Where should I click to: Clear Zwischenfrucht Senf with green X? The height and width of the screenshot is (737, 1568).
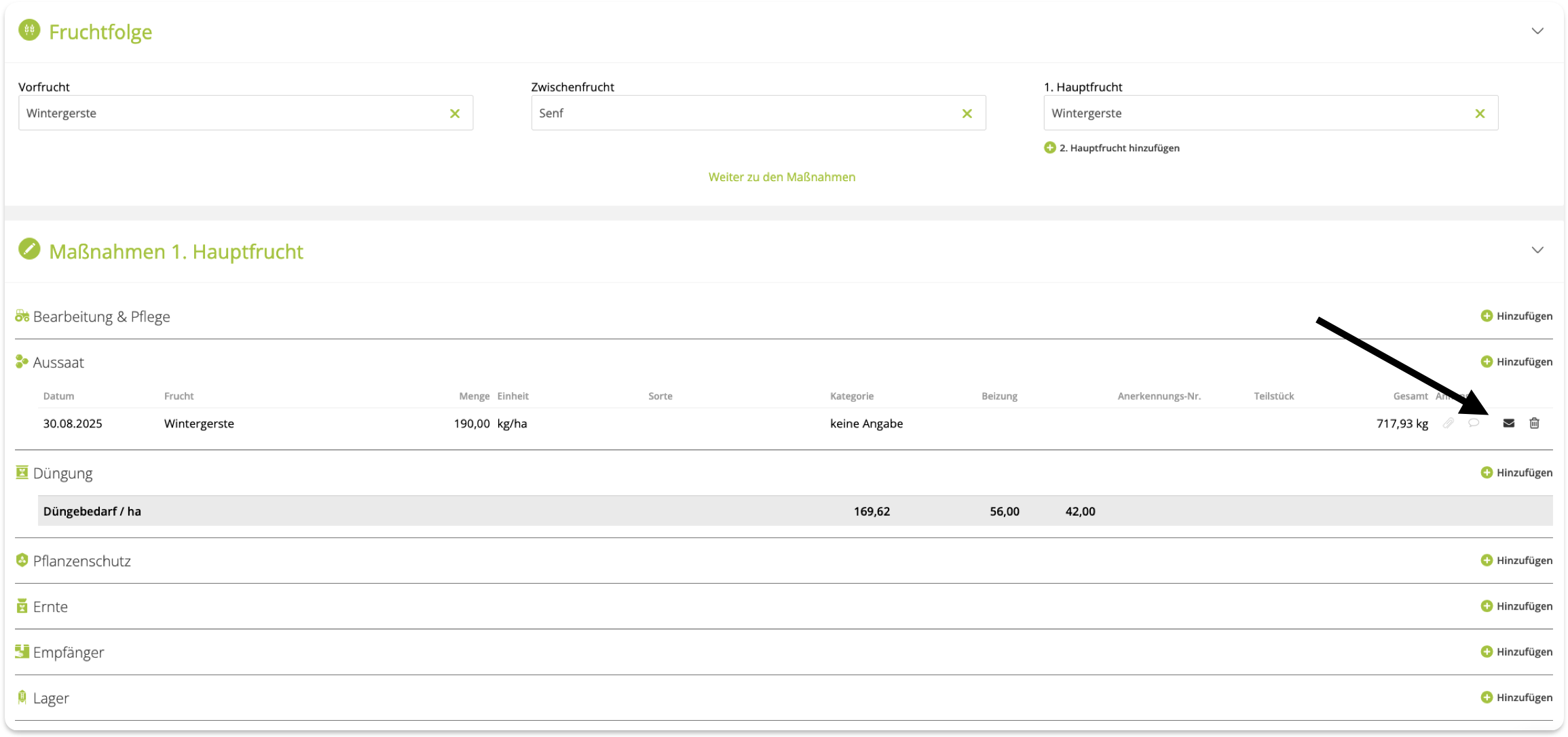967,113
